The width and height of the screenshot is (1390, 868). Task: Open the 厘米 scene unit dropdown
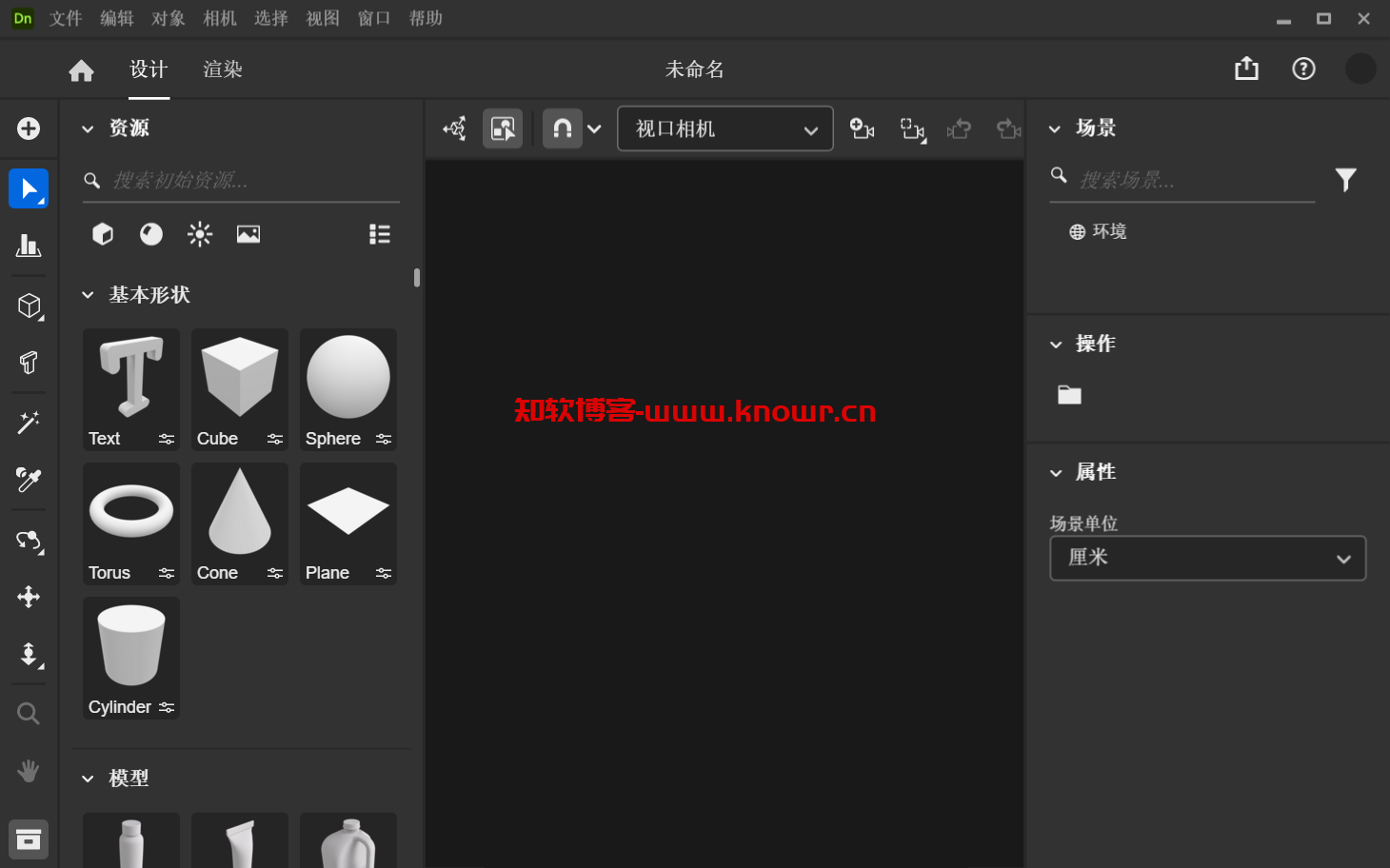(1207, 558)
